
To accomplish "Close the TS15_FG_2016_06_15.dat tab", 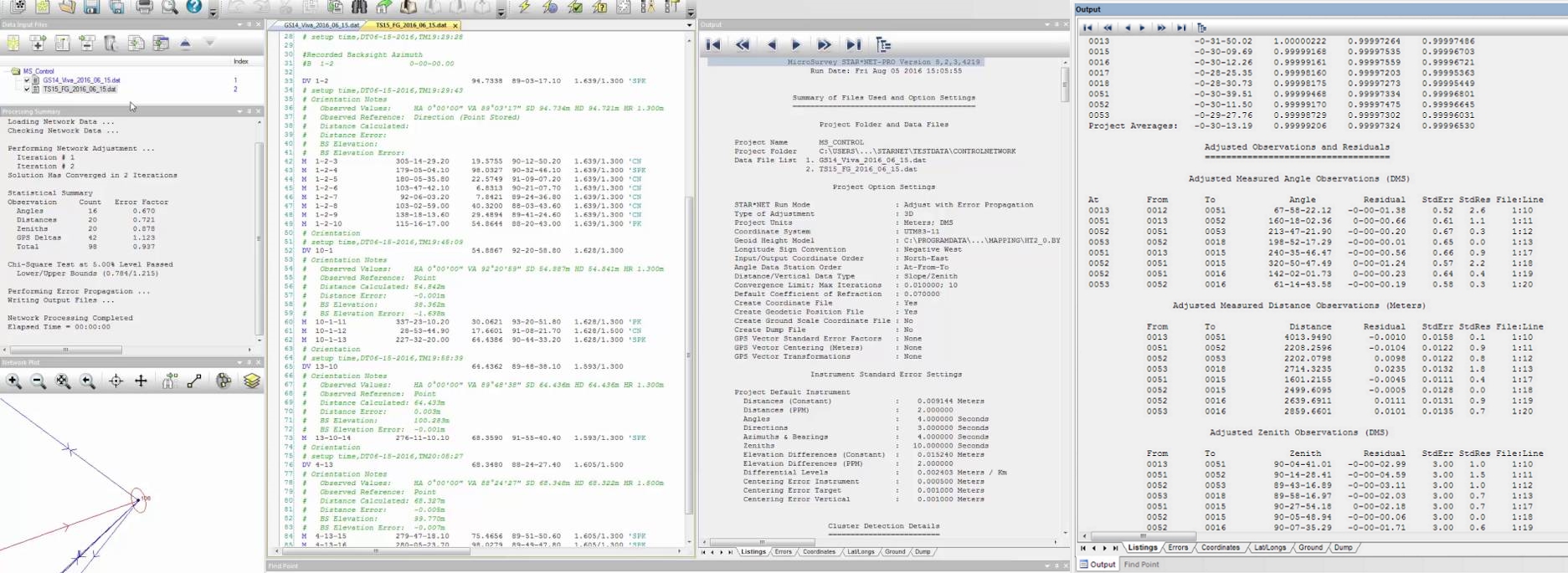I will [x=455, y=25].
